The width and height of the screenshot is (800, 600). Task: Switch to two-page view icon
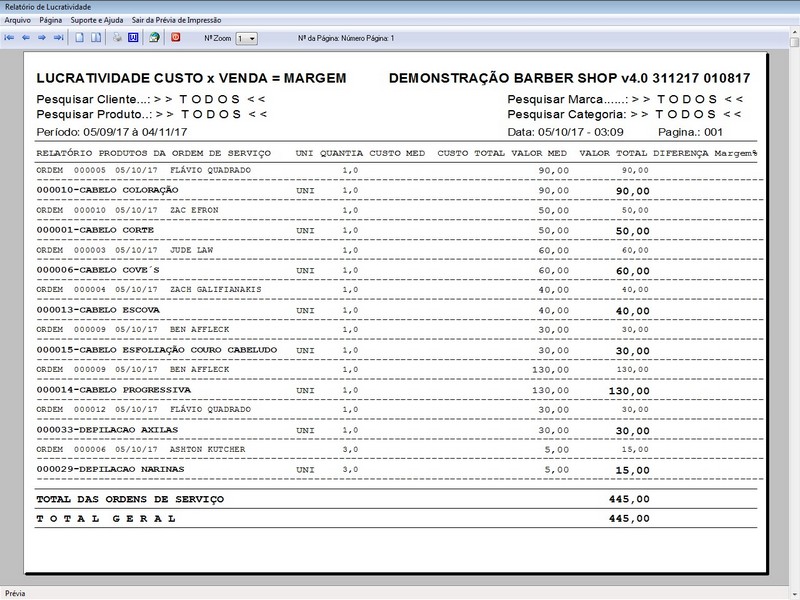(96, 38)
